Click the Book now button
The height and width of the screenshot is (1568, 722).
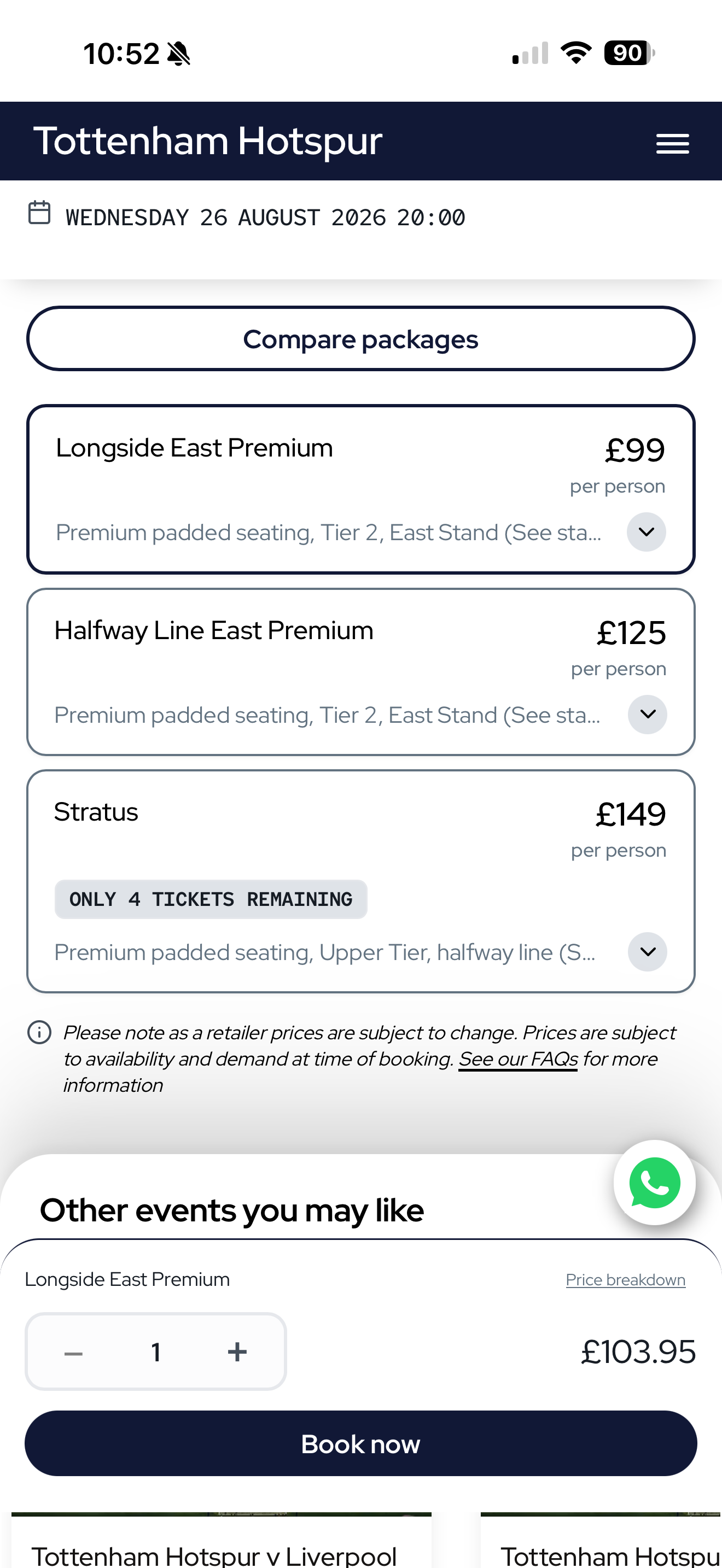coord(361,1443)
